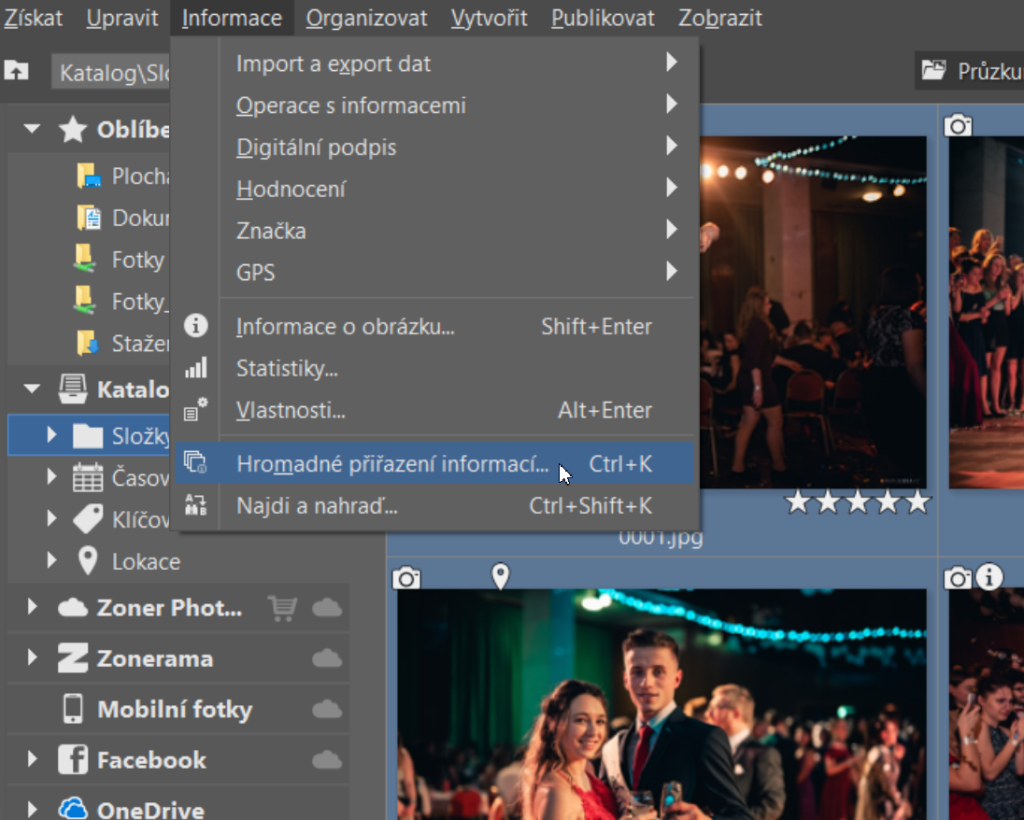
Task: Click the batch assign information icon
Action: pos(195,463)
